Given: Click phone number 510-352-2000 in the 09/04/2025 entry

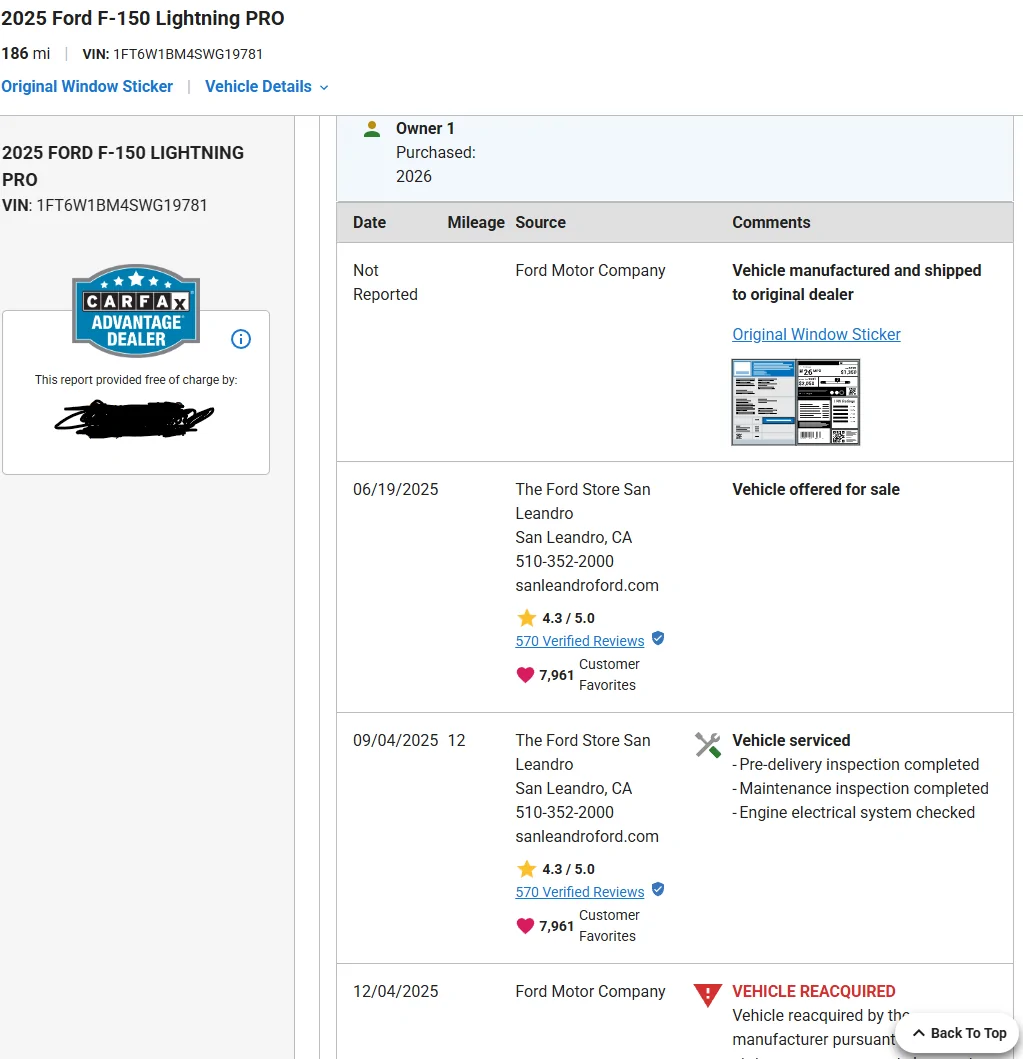Looking at the screenshot, I should [565, 812].
